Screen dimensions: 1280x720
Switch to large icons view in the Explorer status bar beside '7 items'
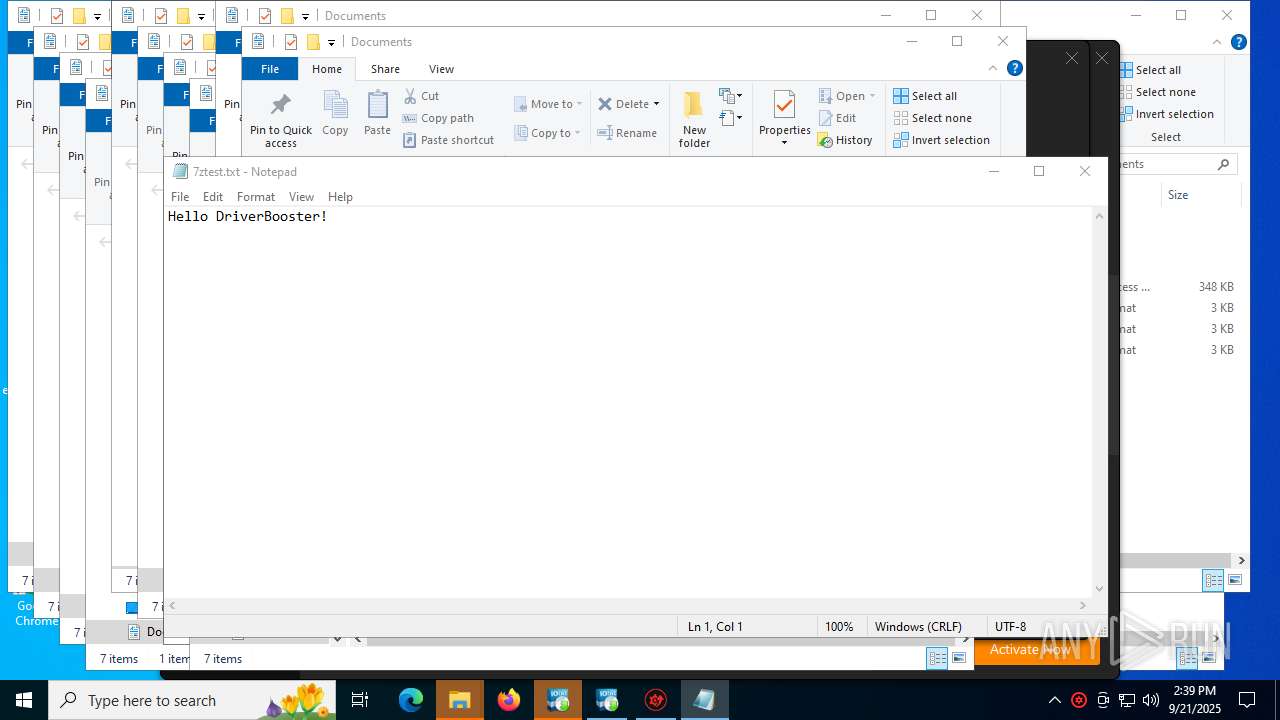point(959,658)
